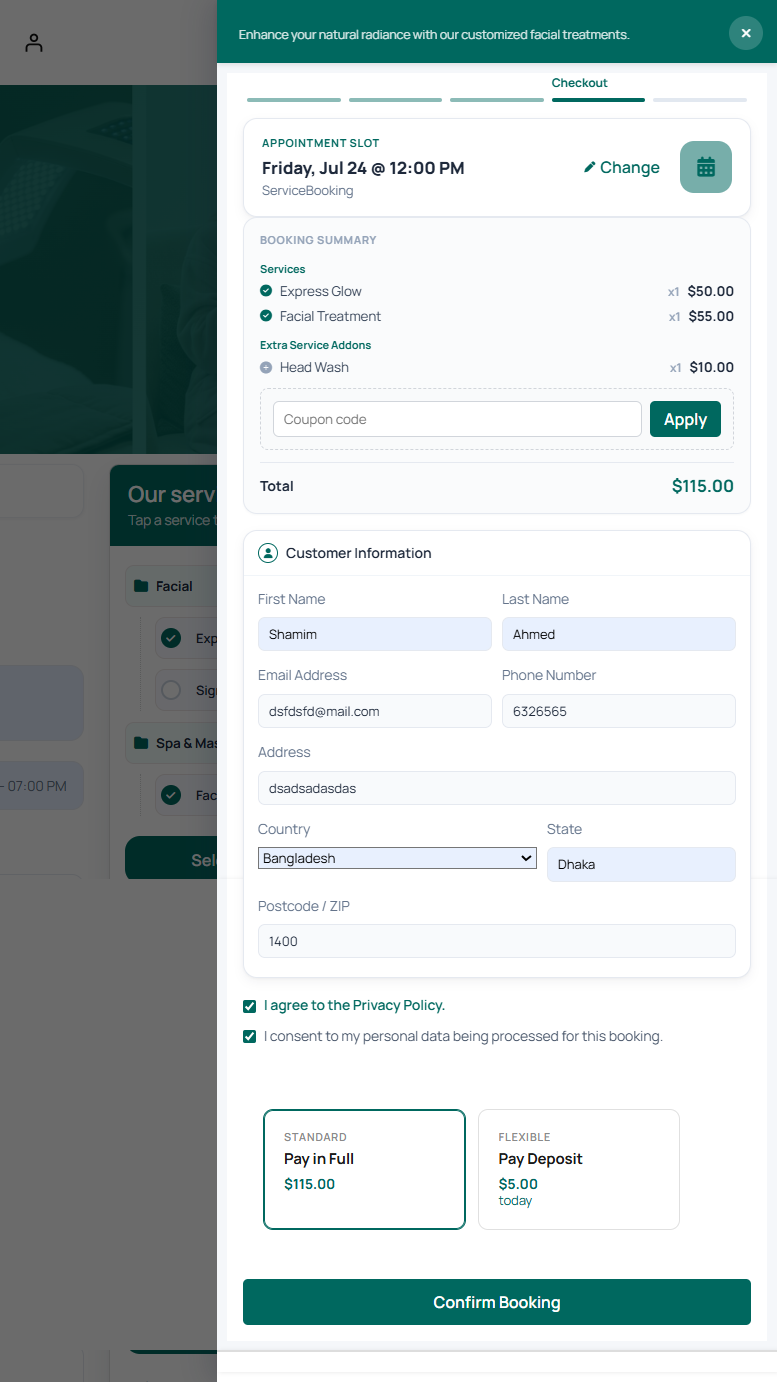Viewport: 777px width, 1382px height.
Task: Click the pencil icon beside Change
Action: pyautogui.click(x=590, y=167)
